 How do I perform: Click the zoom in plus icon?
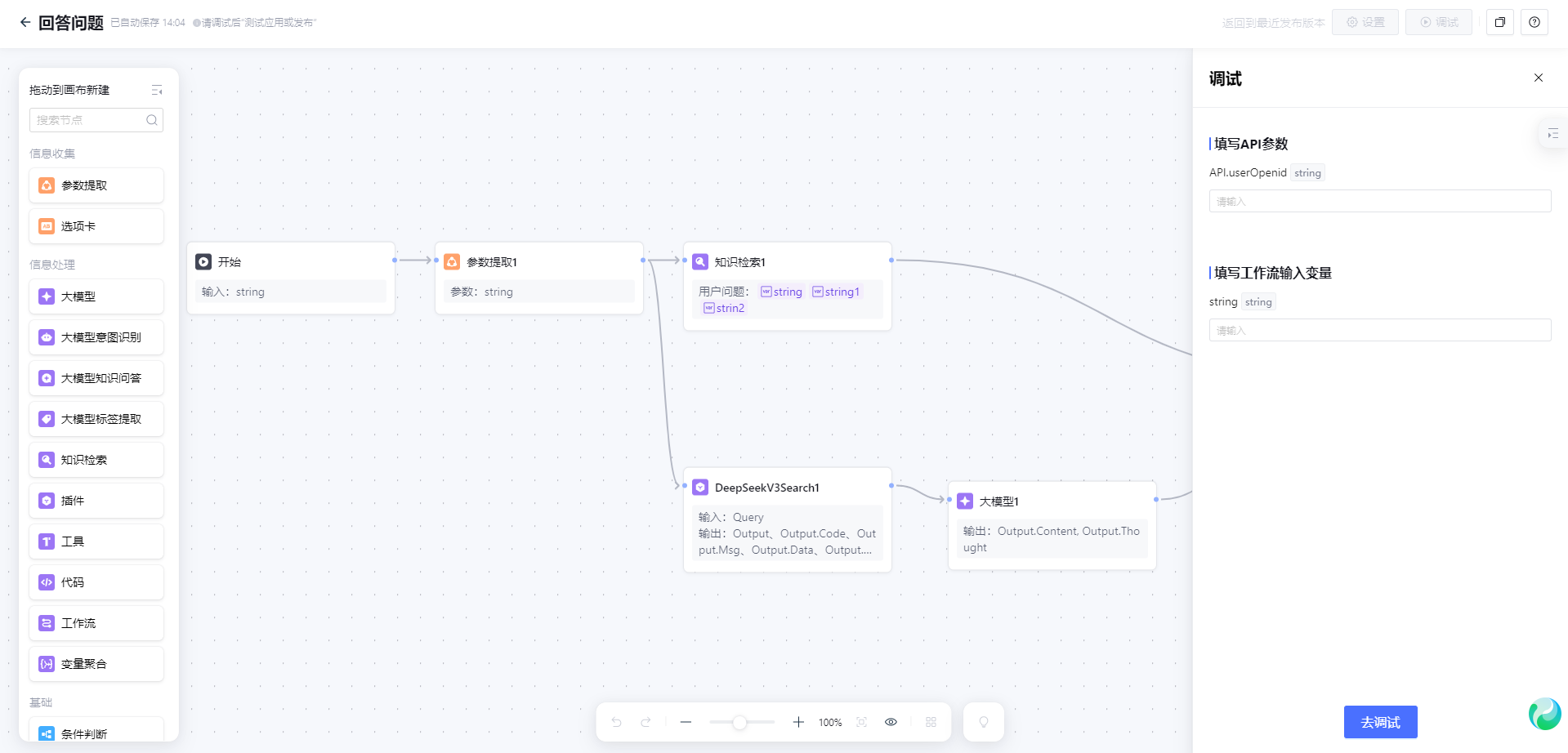click(798, 722)
